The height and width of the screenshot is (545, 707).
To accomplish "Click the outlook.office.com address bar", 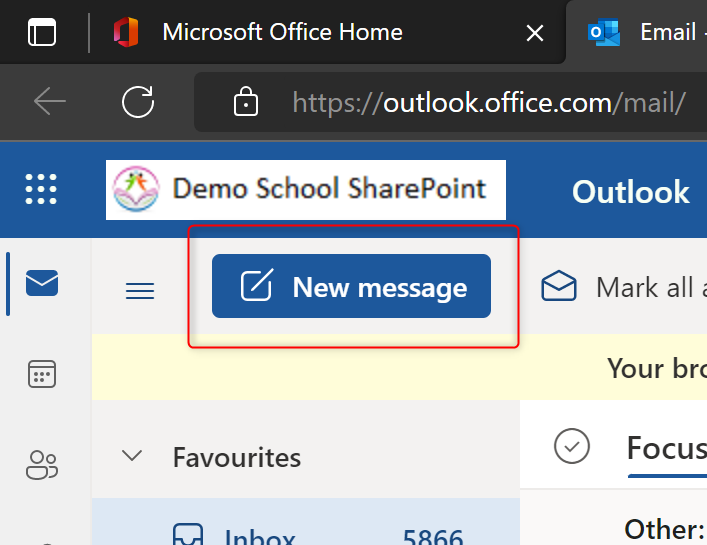I will (488, 101).
